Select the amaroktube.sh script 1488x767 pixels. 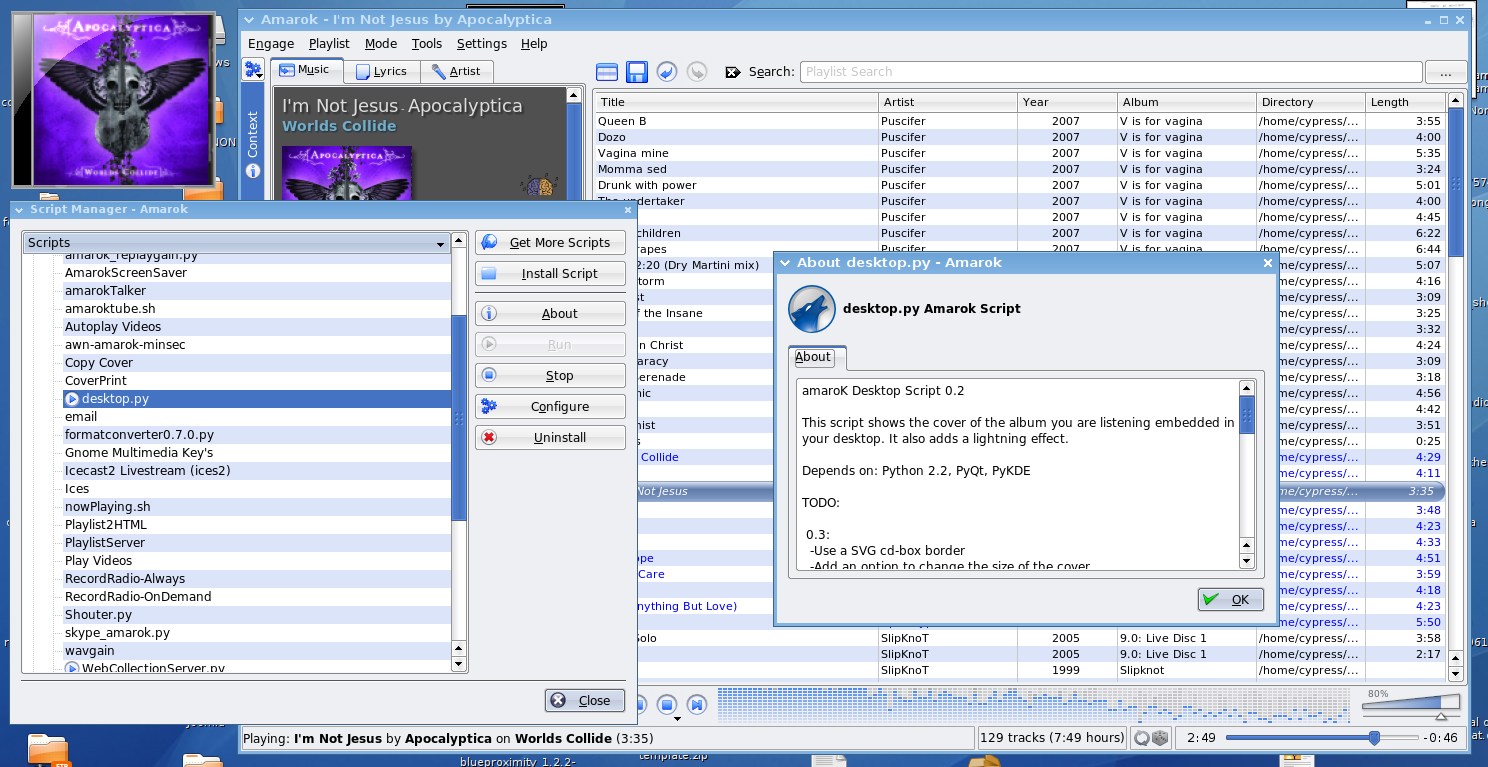[257, 309]
